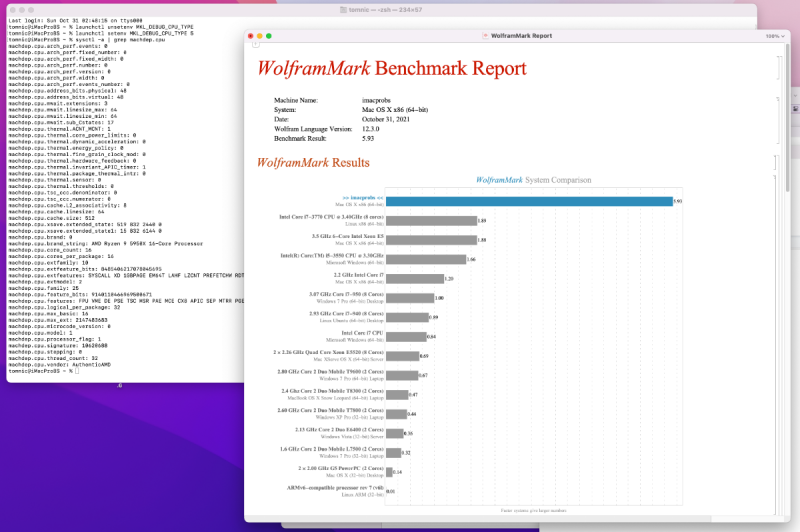Click the gray Intel Core i7-3770 bar
Image resolution: width=800 pixels, height=532 pixels.
(x=432, y=221)
